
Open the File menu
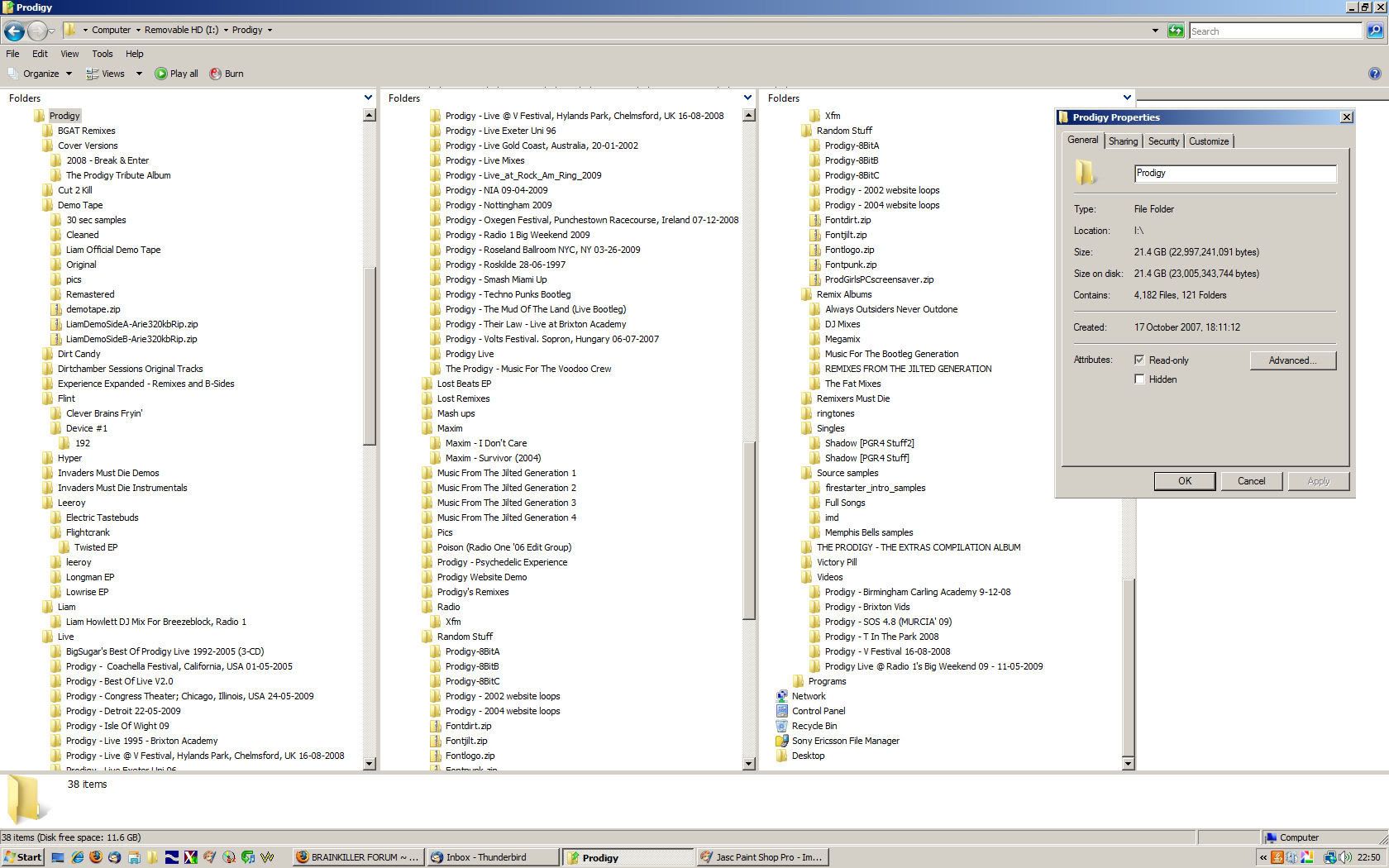coord(12,54)
